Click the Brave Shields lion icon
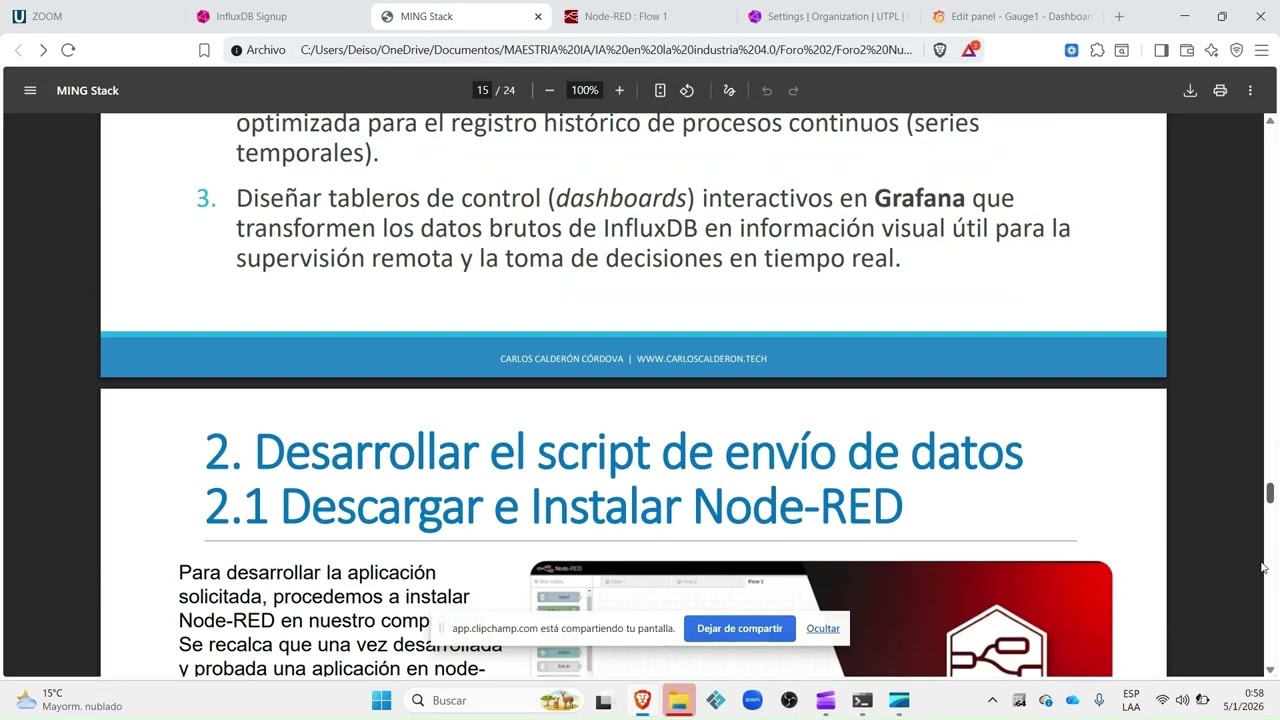Screen dimensions: 1280x720 [x=940, y=50]
